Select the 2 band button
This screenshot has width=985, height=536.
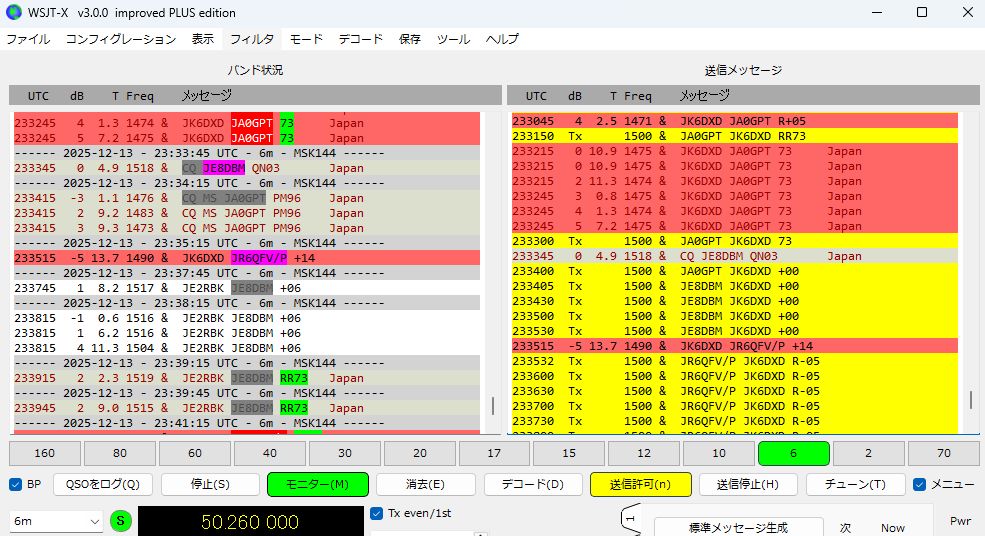click(x=869, y=453)
